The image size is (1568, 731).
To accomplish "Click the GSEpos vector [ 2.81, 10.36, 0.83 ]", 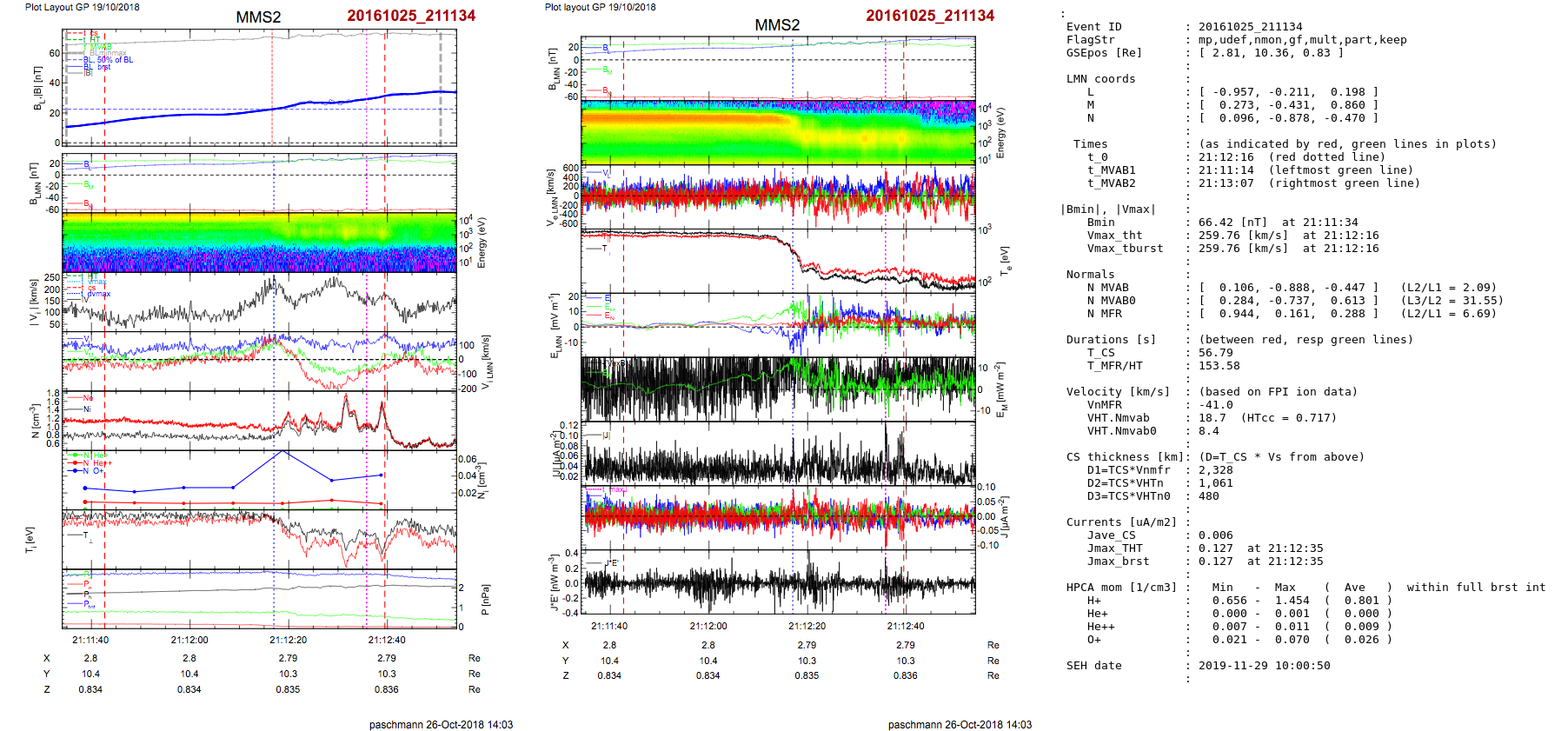I will pyautogui.click(x=1271, y=53).
